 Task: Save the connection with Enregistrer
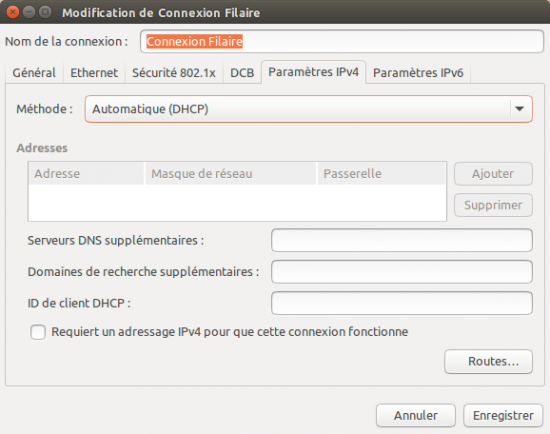503,415
